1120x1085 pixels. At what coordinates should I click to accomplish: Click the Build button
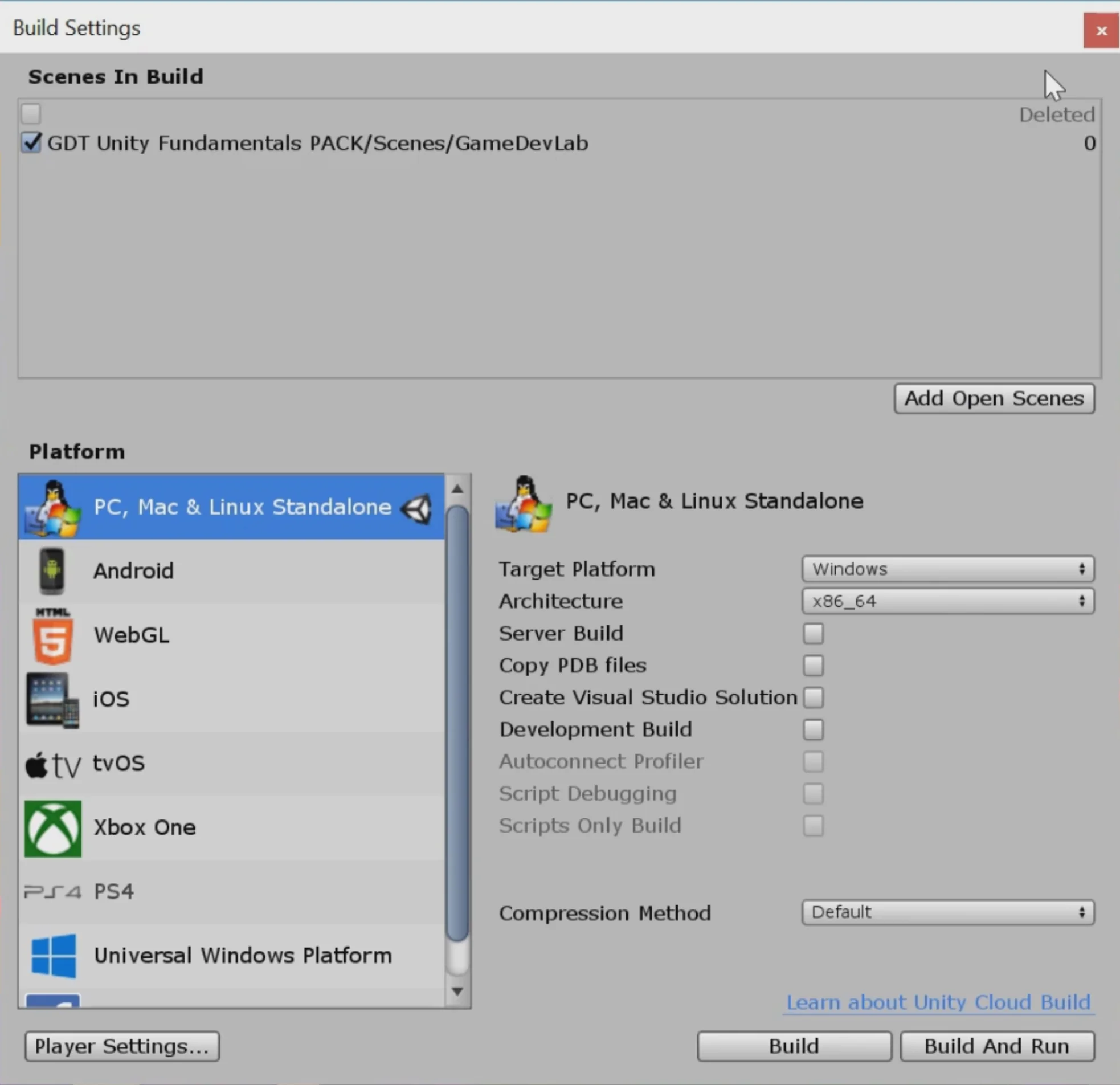coord(794,1047)
